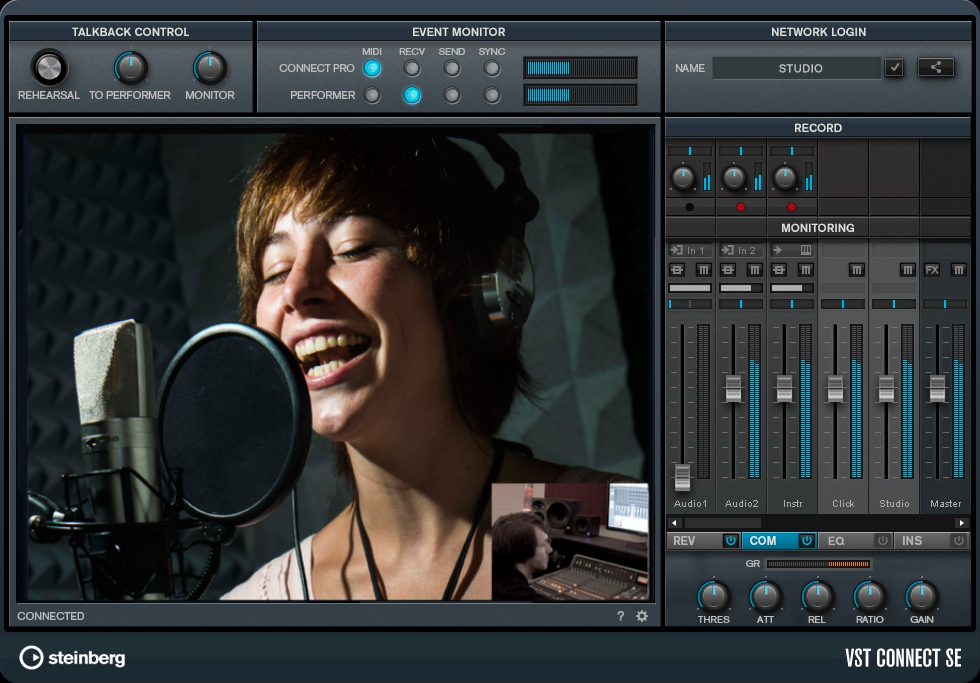Enable the EQ power button

click(x=882, y=541)
